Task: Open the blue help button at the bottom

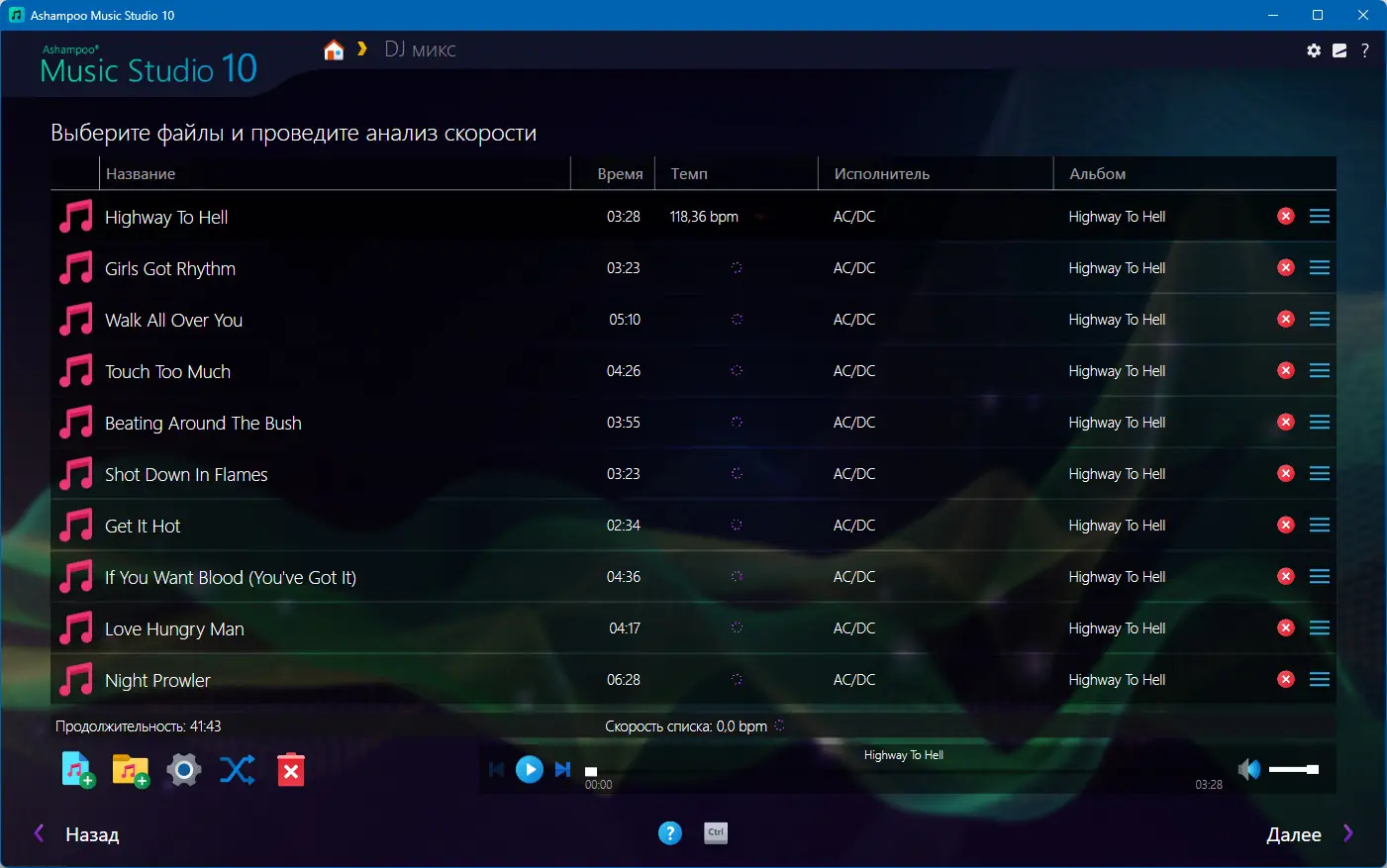Action: [x=670, y=833]
